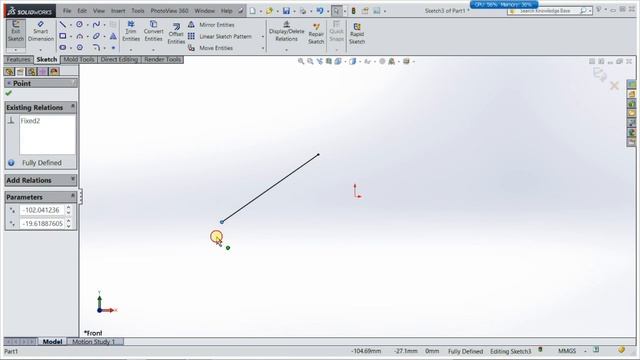This screenshot has height=360, width=640.
Task: Select the Circle sketch tool
Action: 79,24
